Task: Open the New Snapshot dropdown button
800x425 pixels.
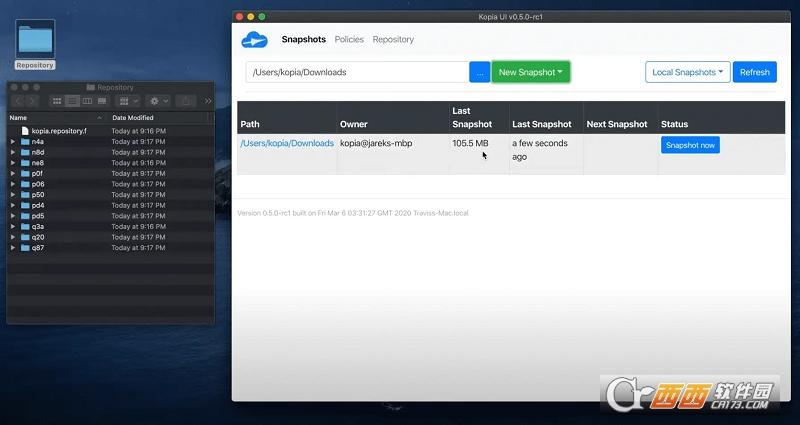Action: 531,72
